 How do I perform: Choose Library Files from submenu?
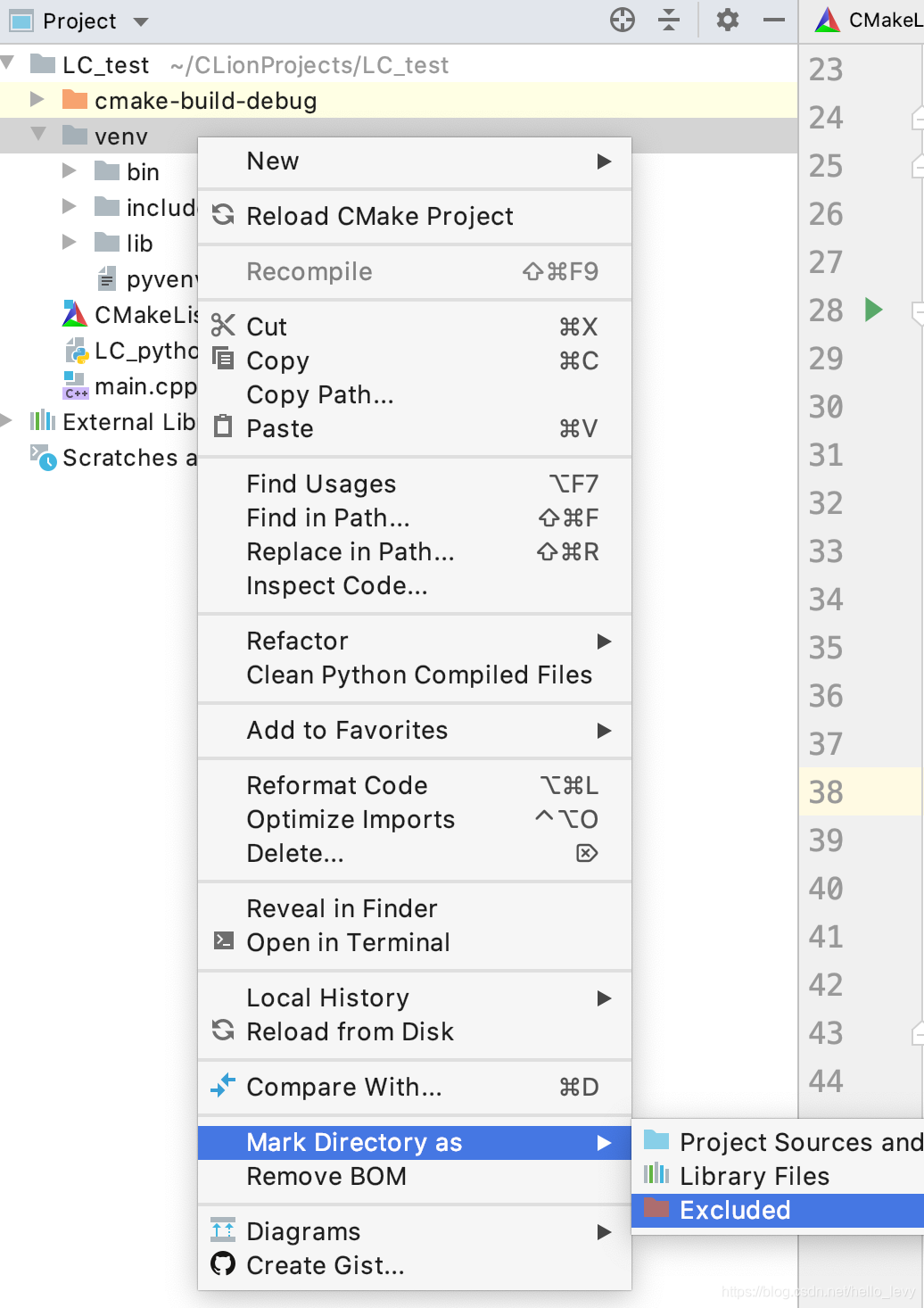coord(754,1176)
